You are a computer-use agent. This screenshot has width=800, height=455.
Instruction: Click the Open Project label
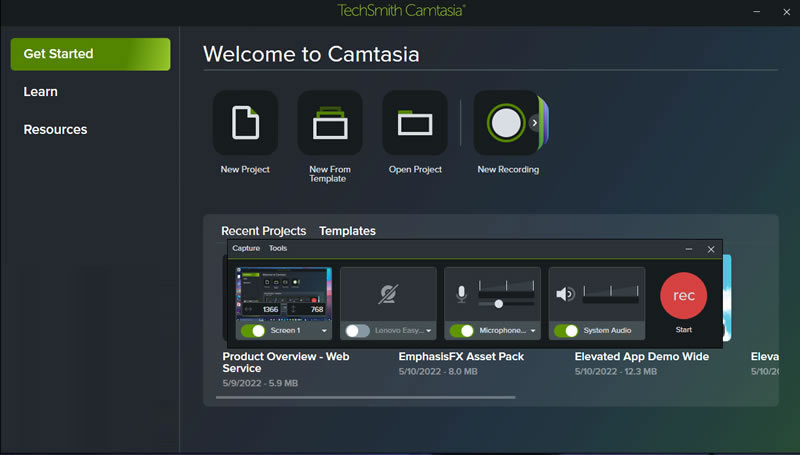pyautogui.click(x=415, y=169)
